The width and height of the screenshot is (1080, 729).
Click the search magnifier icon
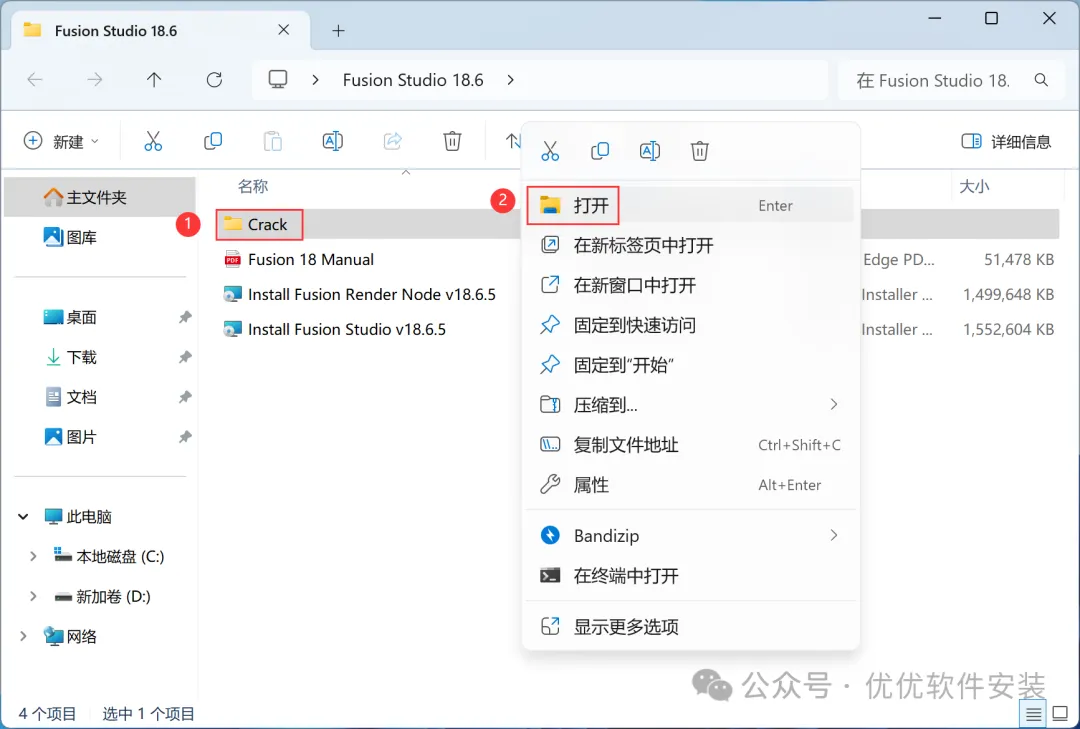coord(1041,80)
